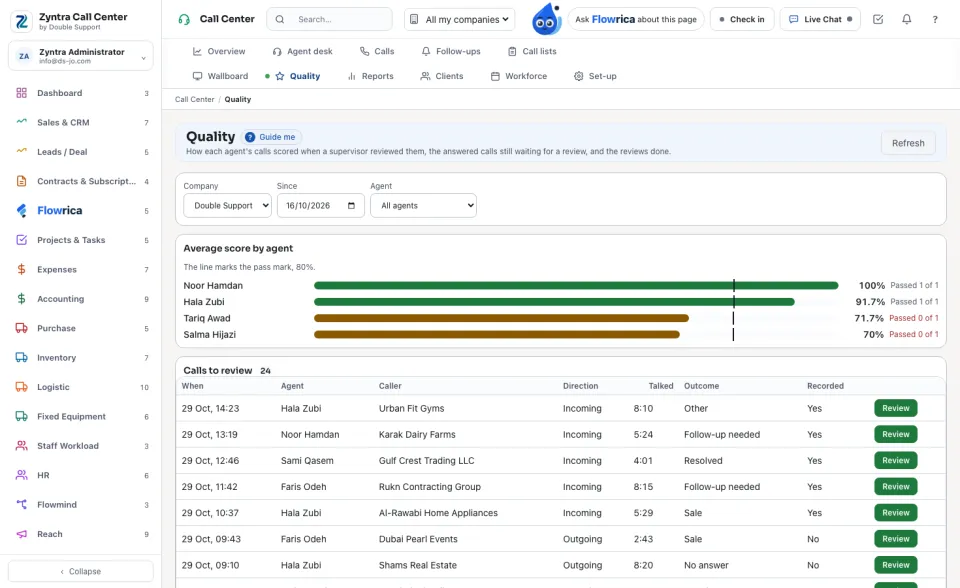960x588 pixels.
Task: Click the Reach megaphone icon
Action: (21, 534)
